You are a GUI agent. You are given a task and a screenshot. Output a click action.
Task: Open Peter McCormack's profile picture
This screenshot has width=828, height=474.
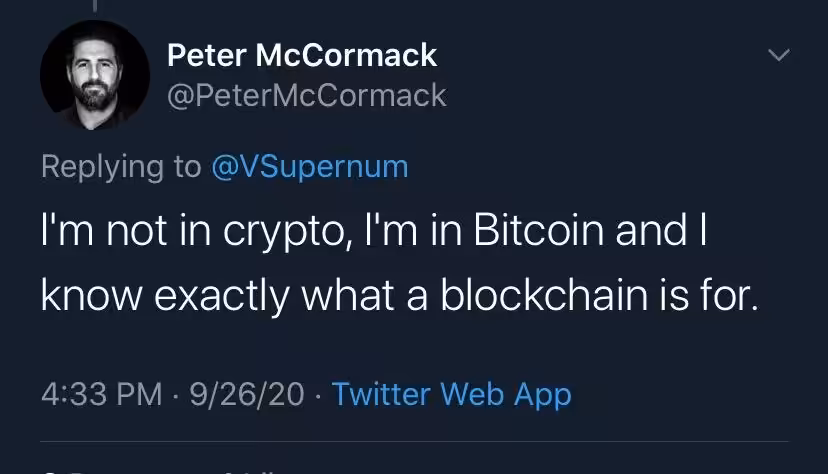click(x=95, y=74)
